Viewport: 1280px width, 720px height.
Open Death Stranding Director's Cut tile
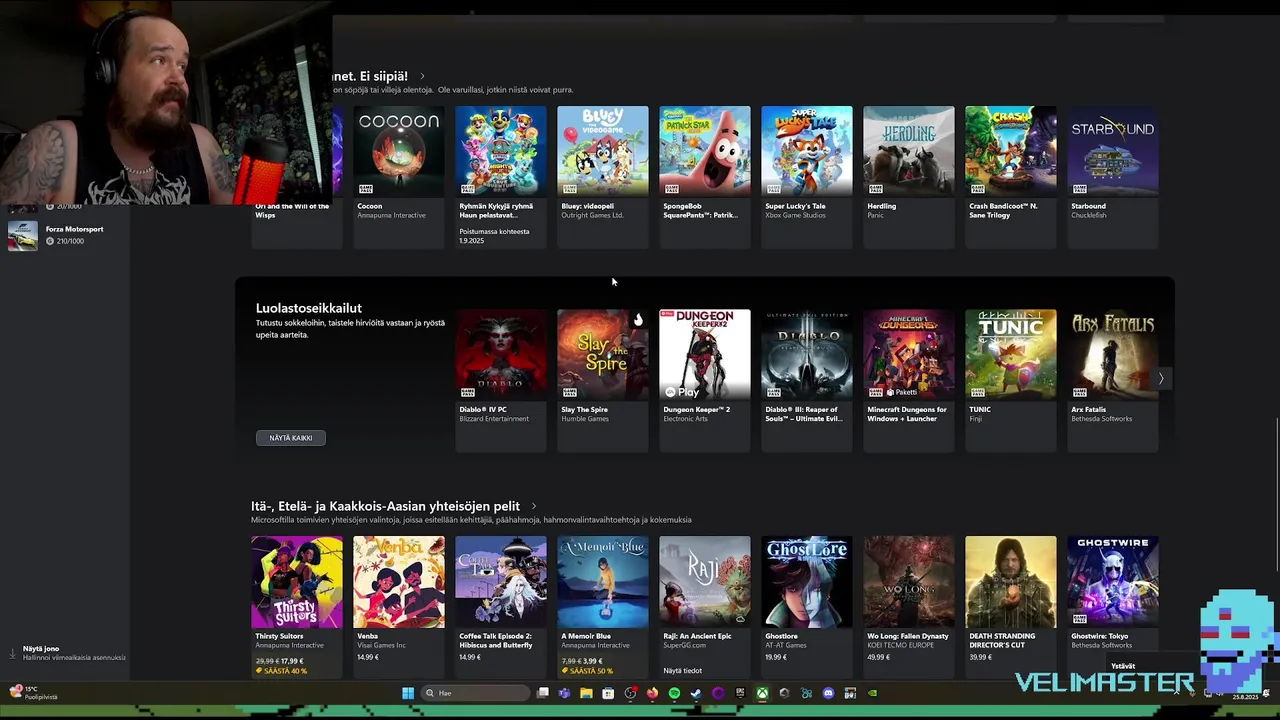(x=1010, y=606)
